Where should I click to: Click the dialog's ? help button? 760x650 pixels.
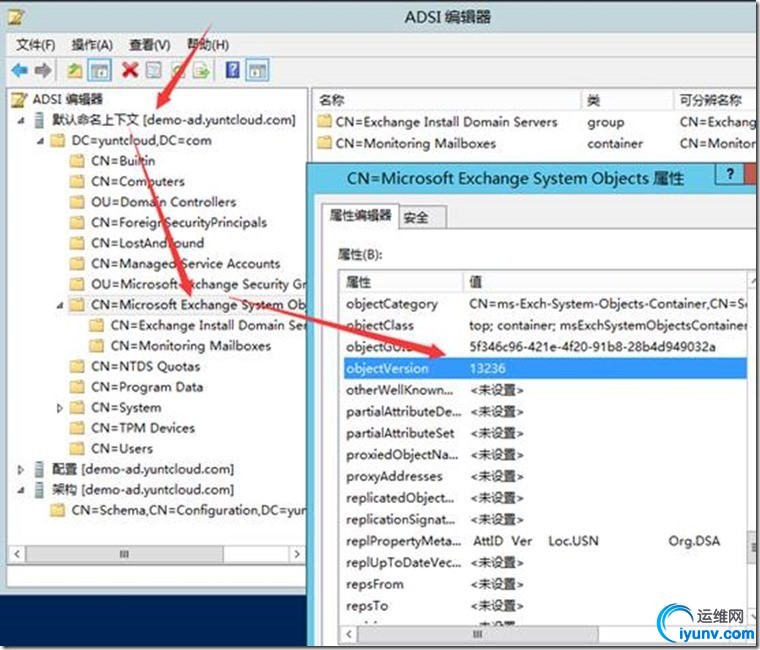pyautogui.click(x=729, y=174)
